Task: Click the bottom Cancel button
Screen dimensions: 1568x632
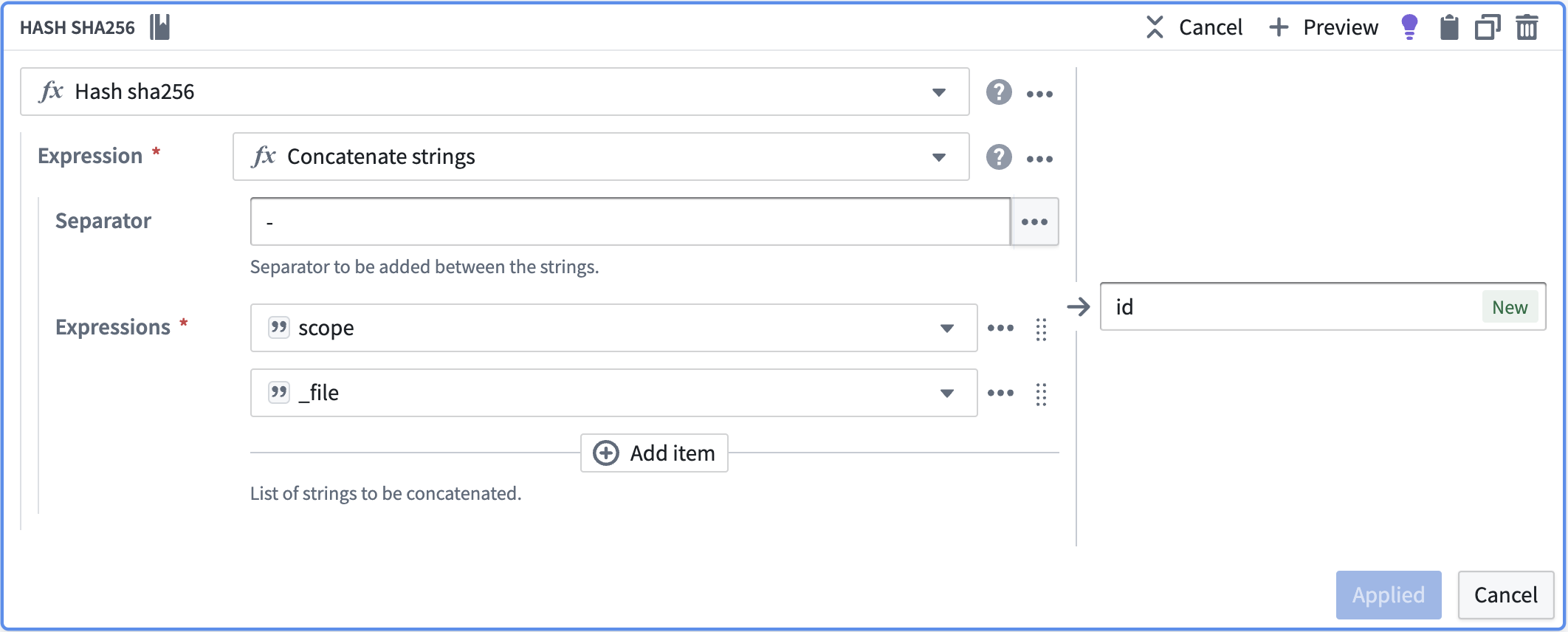Action: [1506, 595]
